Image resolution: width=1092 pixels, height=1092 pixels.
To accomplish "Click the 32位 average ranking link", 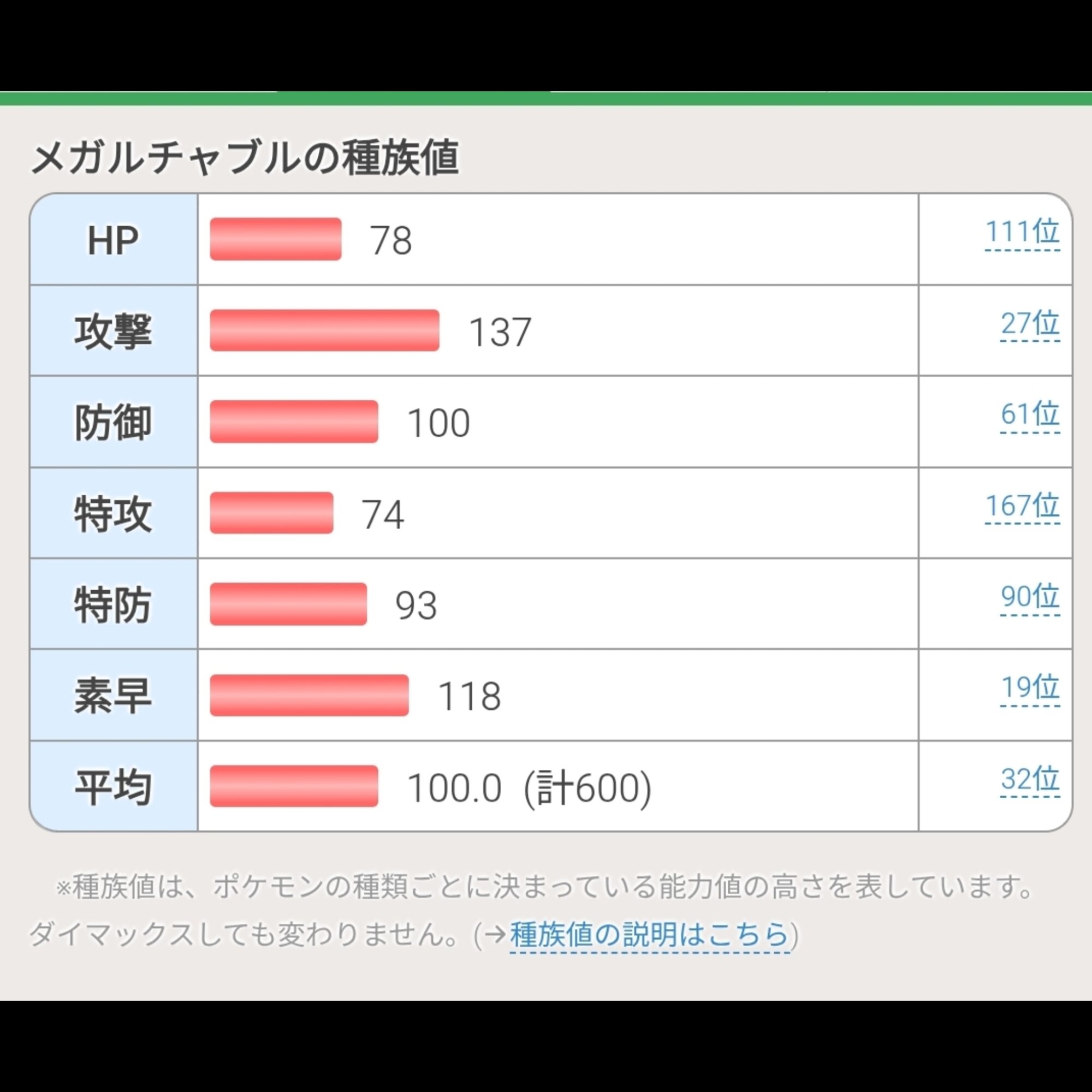I will click(x=1029, y=780).
